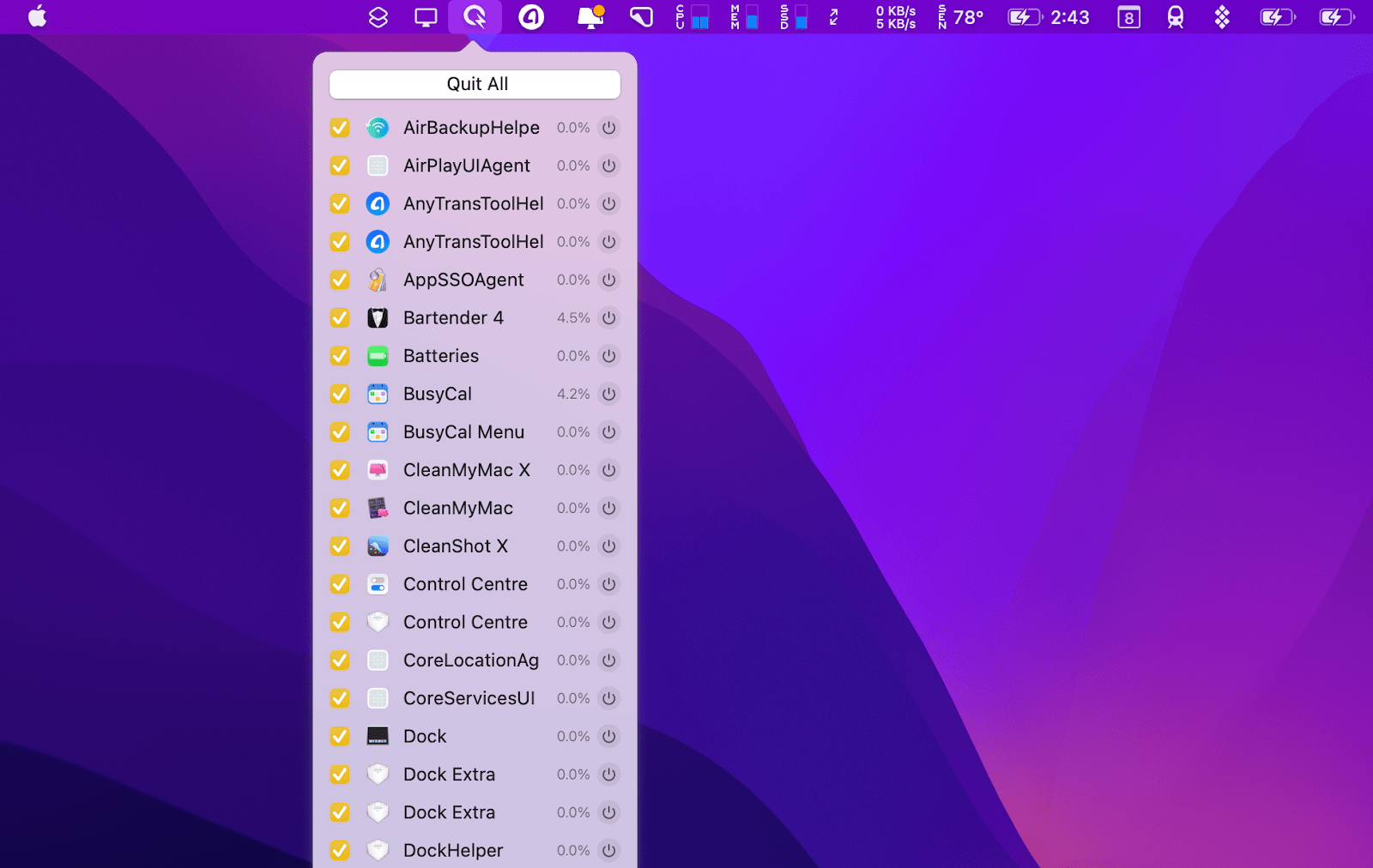The width and height of the screenshot is (1373, 868).
Task: Open the CleanShot X menu bar icon
Action: tap(640, 16)
